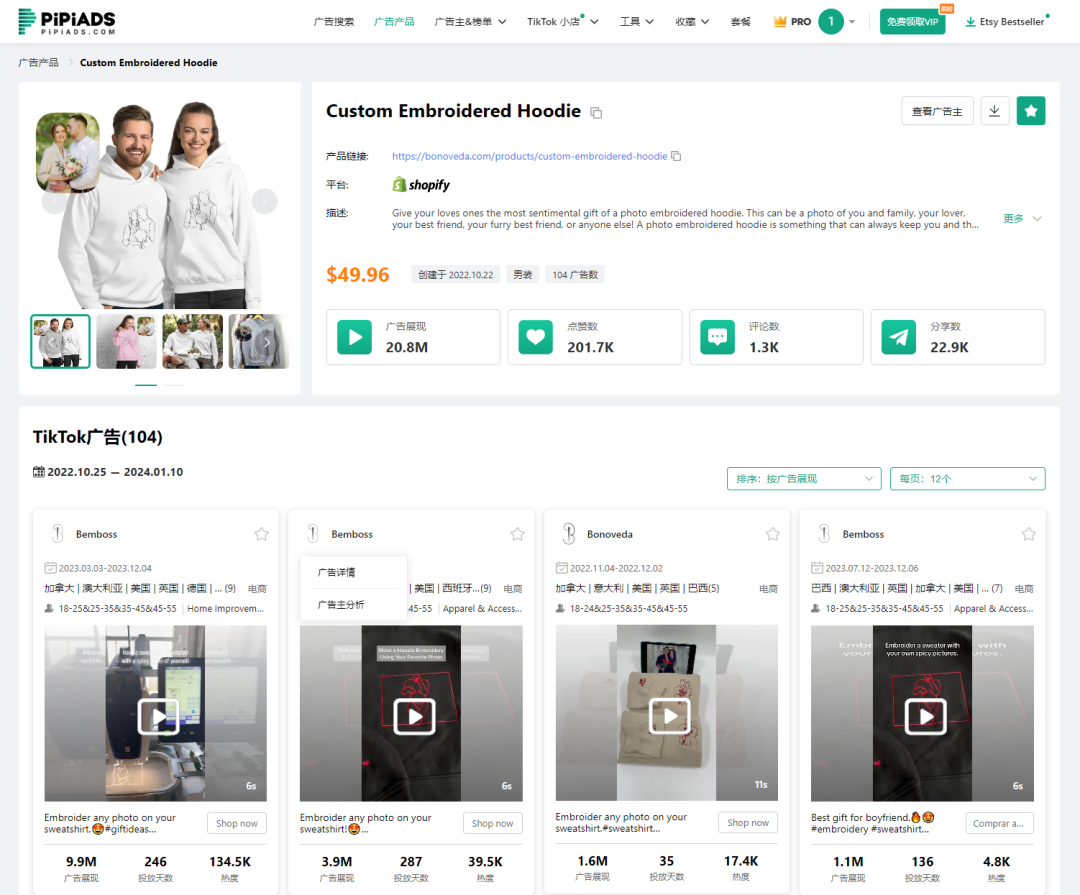Click the 免费领取VIP button
This screenshot has width=1080, height=895.
[x=913, y=21]
